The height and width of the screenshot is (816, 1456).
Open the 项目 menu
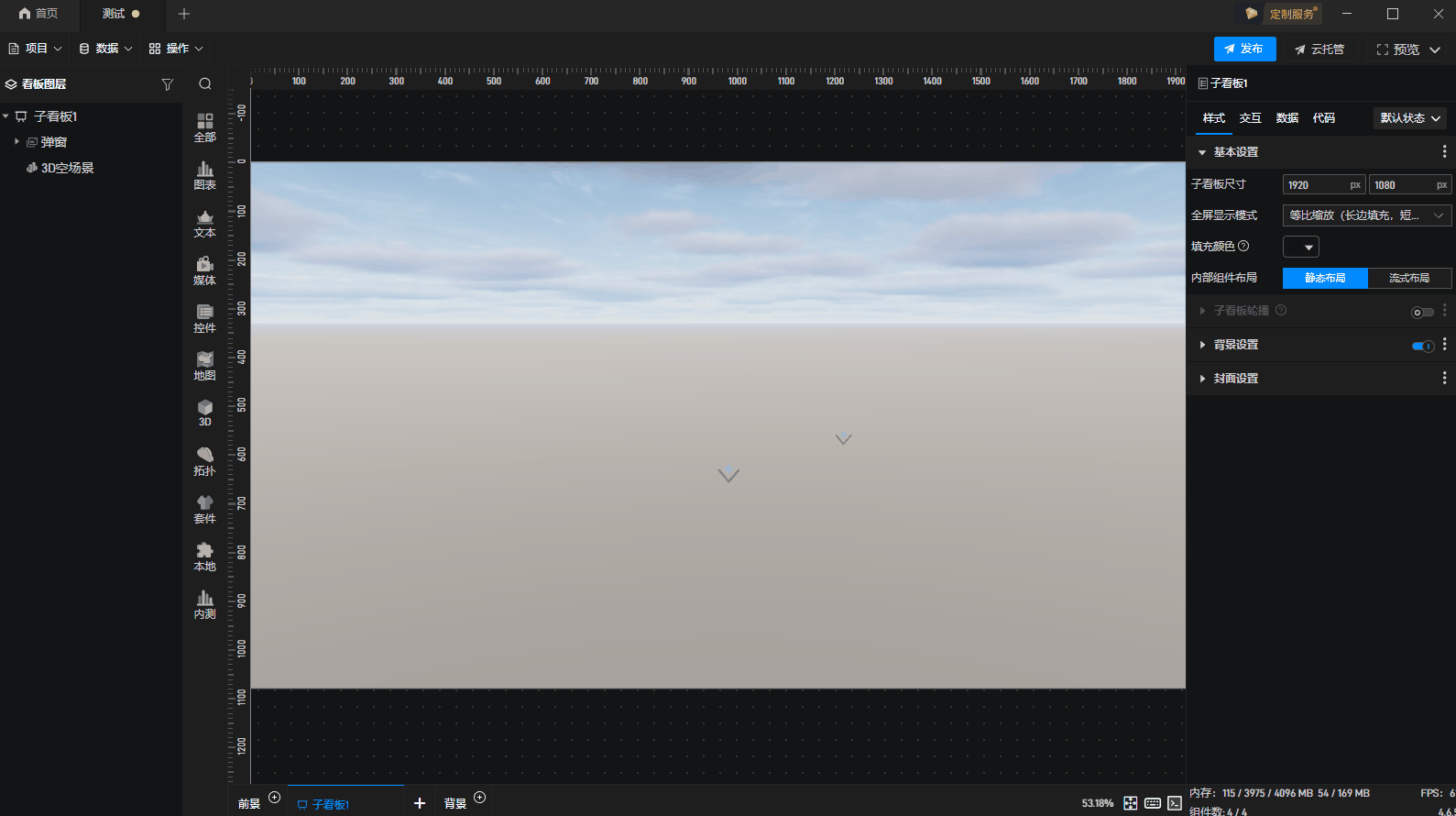click(x=36, y=49)
